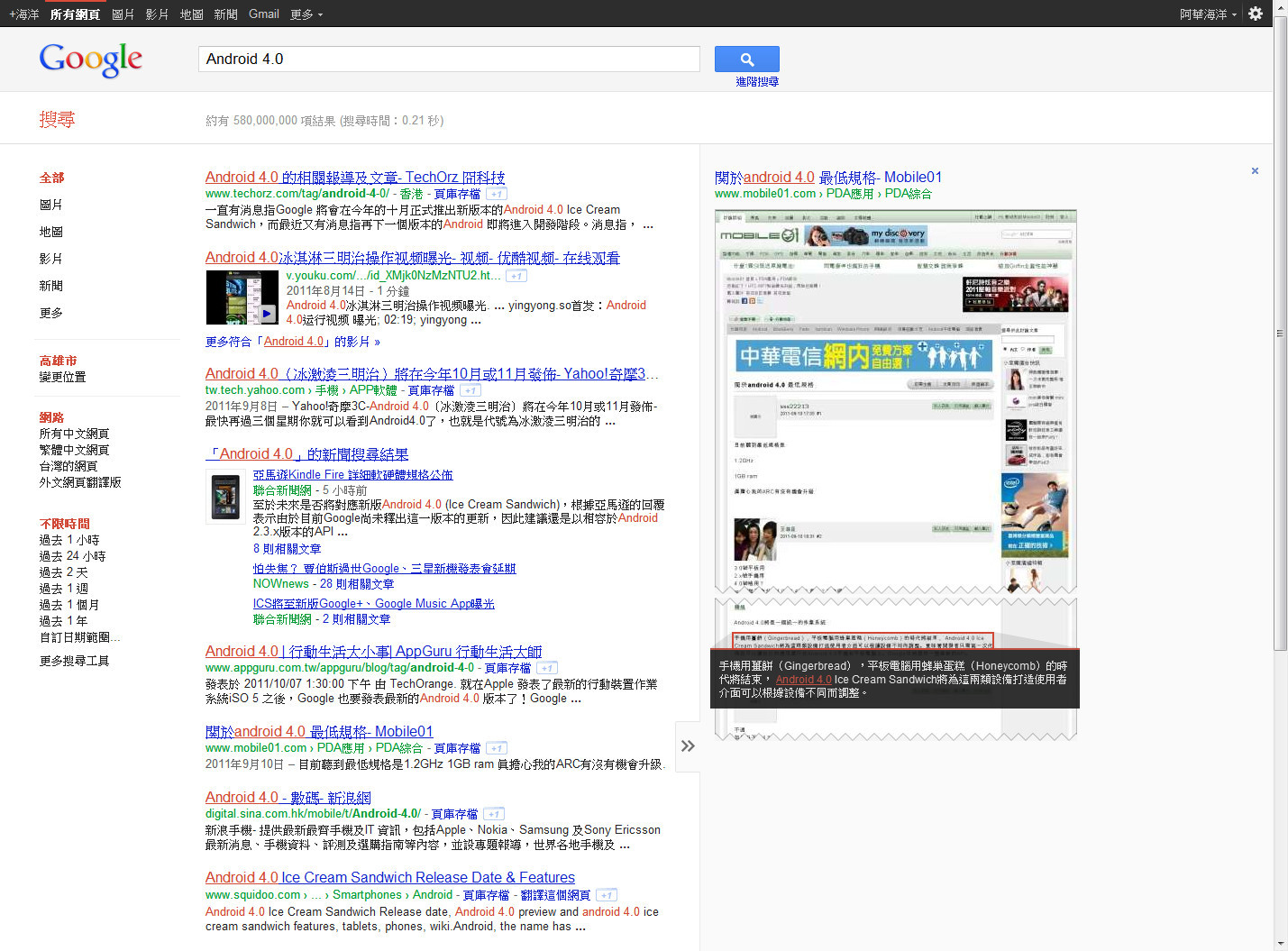The image size is (1288, 951).
Task: Open the 進階搜尋 advanced search link
Action: (x=757, y=81)
